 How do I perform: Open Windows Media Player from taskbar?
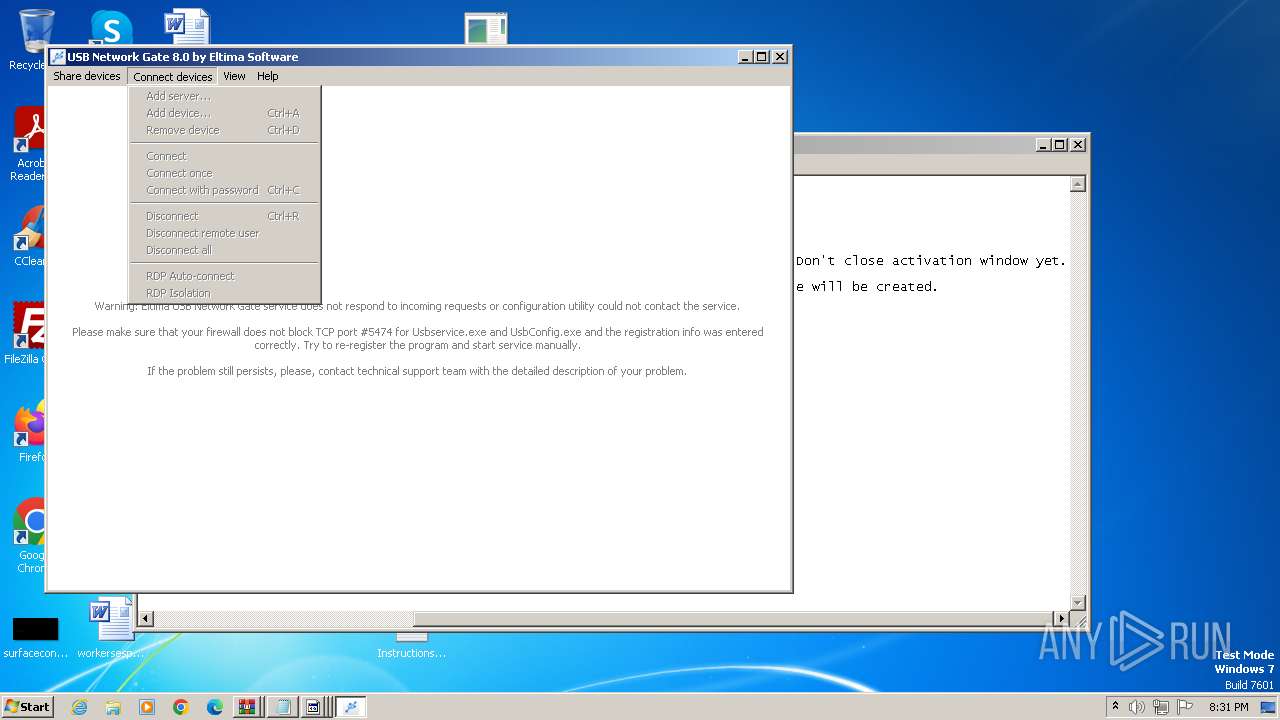coord(147,707)
